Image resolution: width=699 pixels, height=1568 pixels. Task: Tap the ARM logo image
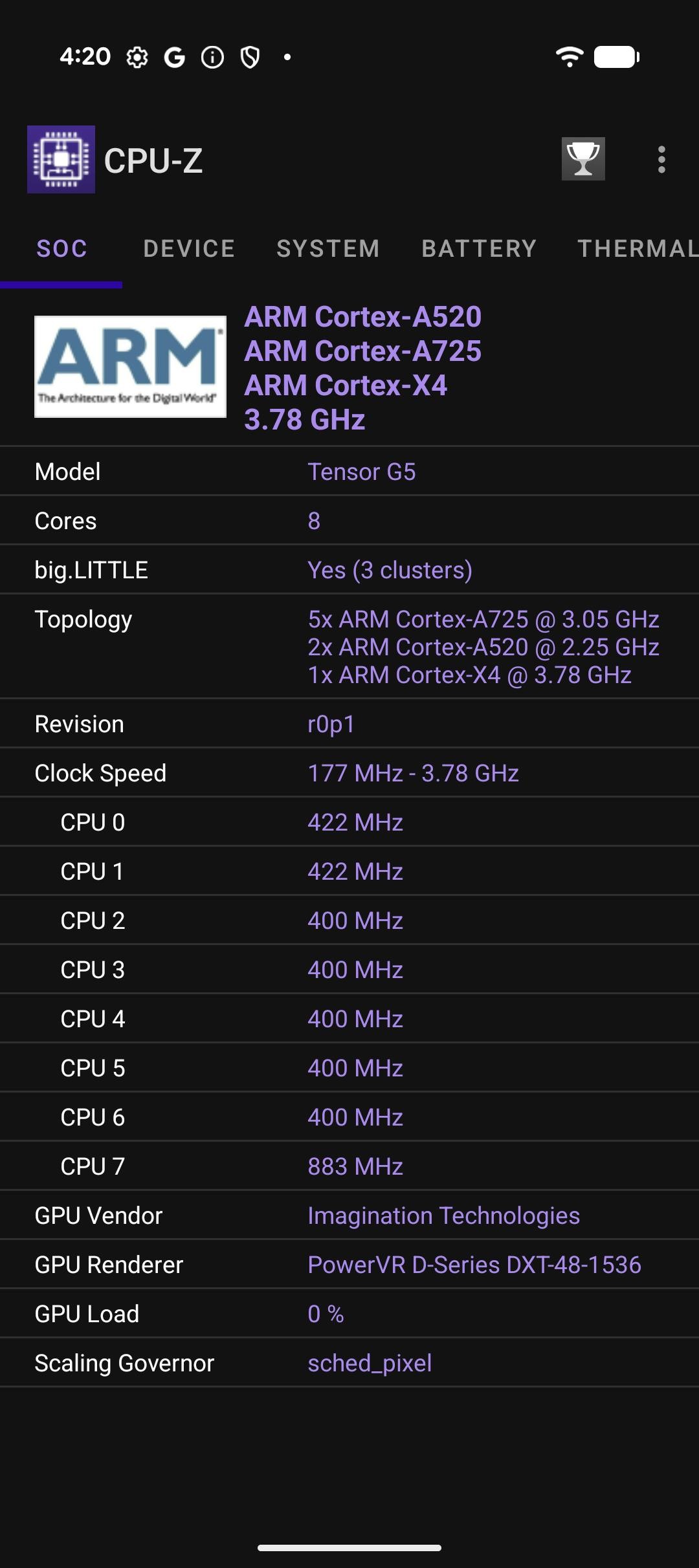point(130,367)
